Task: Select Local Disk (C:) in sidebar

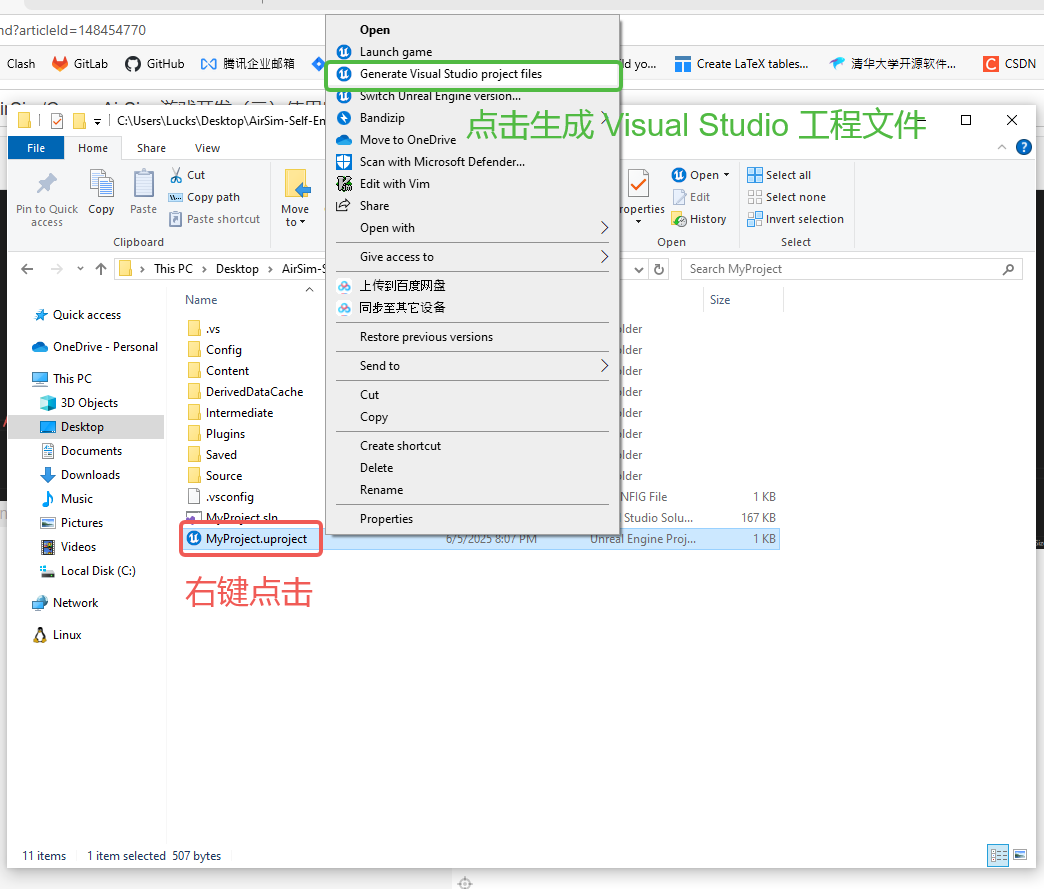Action: [x=97, y=571]
